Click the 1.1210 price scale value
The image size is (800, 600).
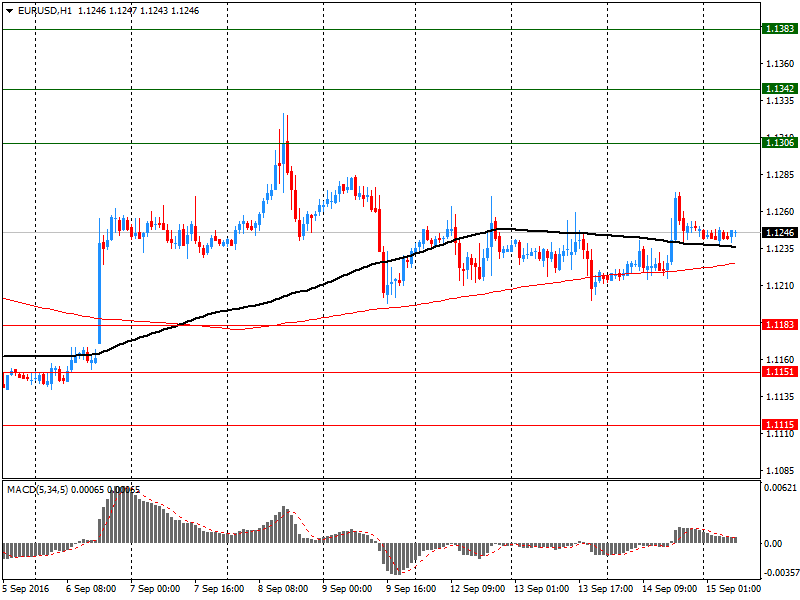pyautogui.click(x=780, y=286)
